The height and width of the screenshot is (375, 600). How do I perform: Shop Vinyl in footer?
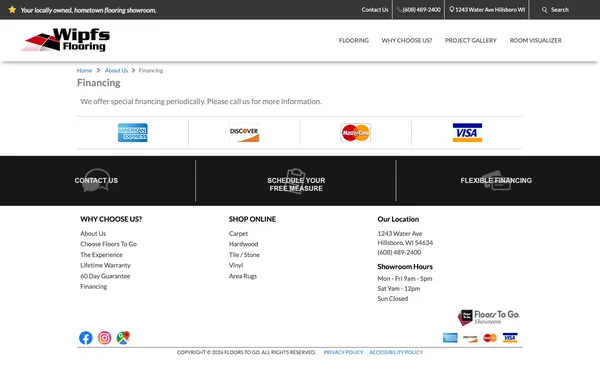tap(236, 265)
